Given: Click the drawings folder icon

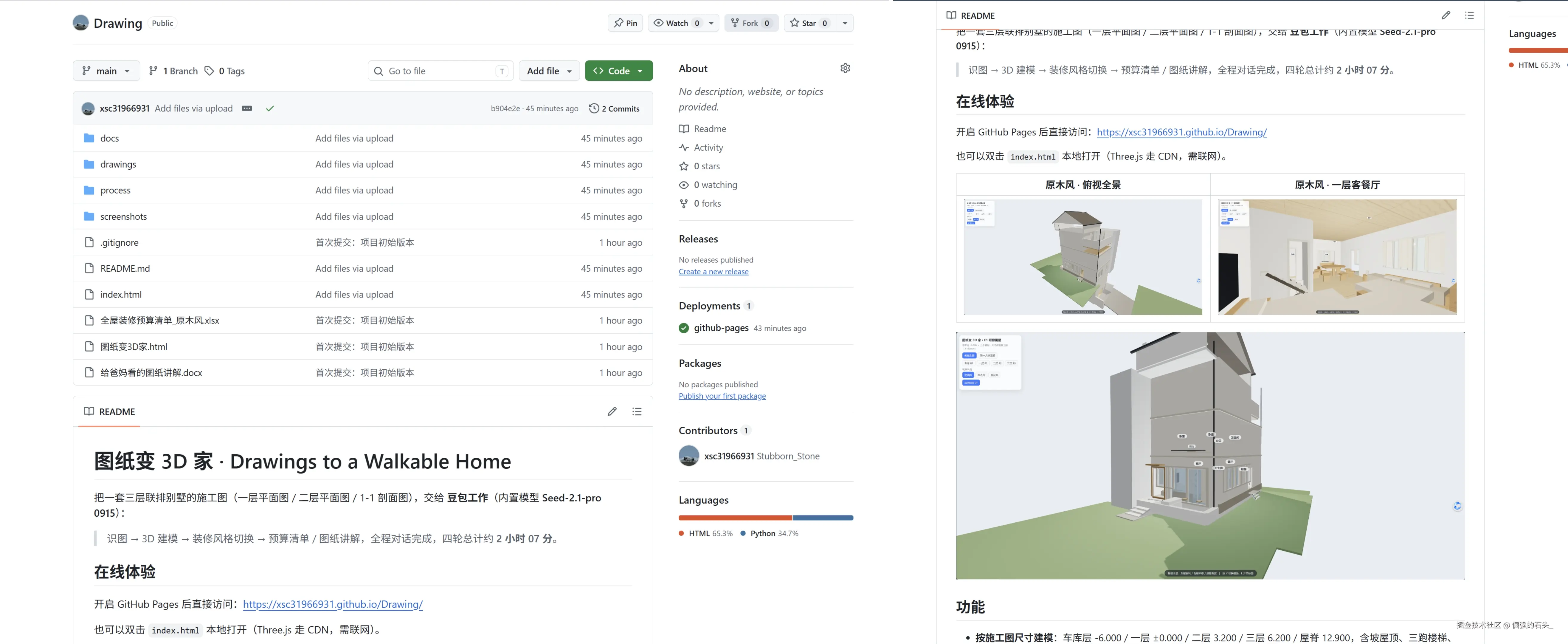Looking at the screenshot, I should click(89, 164).
